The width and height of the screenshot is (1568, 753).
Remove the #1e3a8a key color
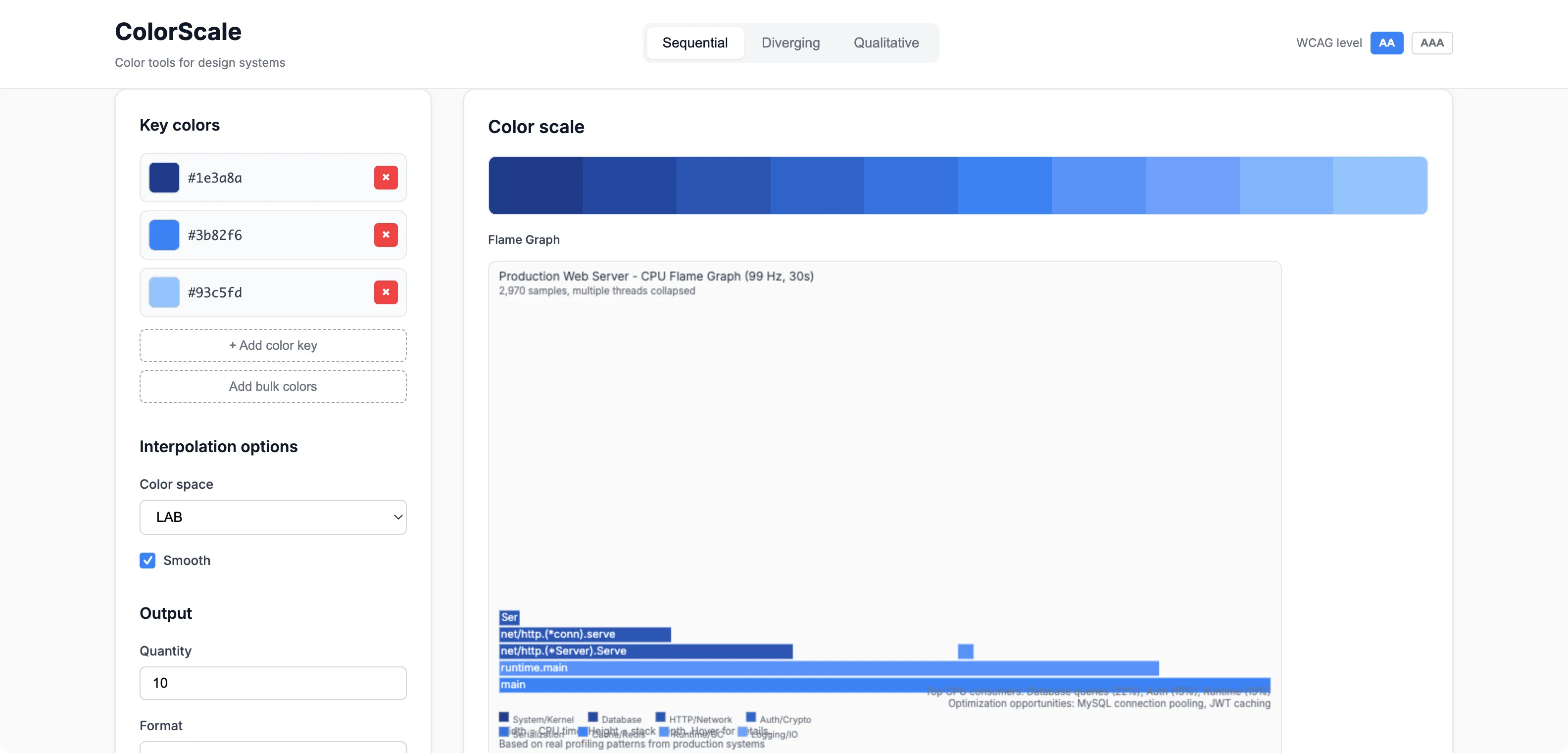[x=385, y=178]
